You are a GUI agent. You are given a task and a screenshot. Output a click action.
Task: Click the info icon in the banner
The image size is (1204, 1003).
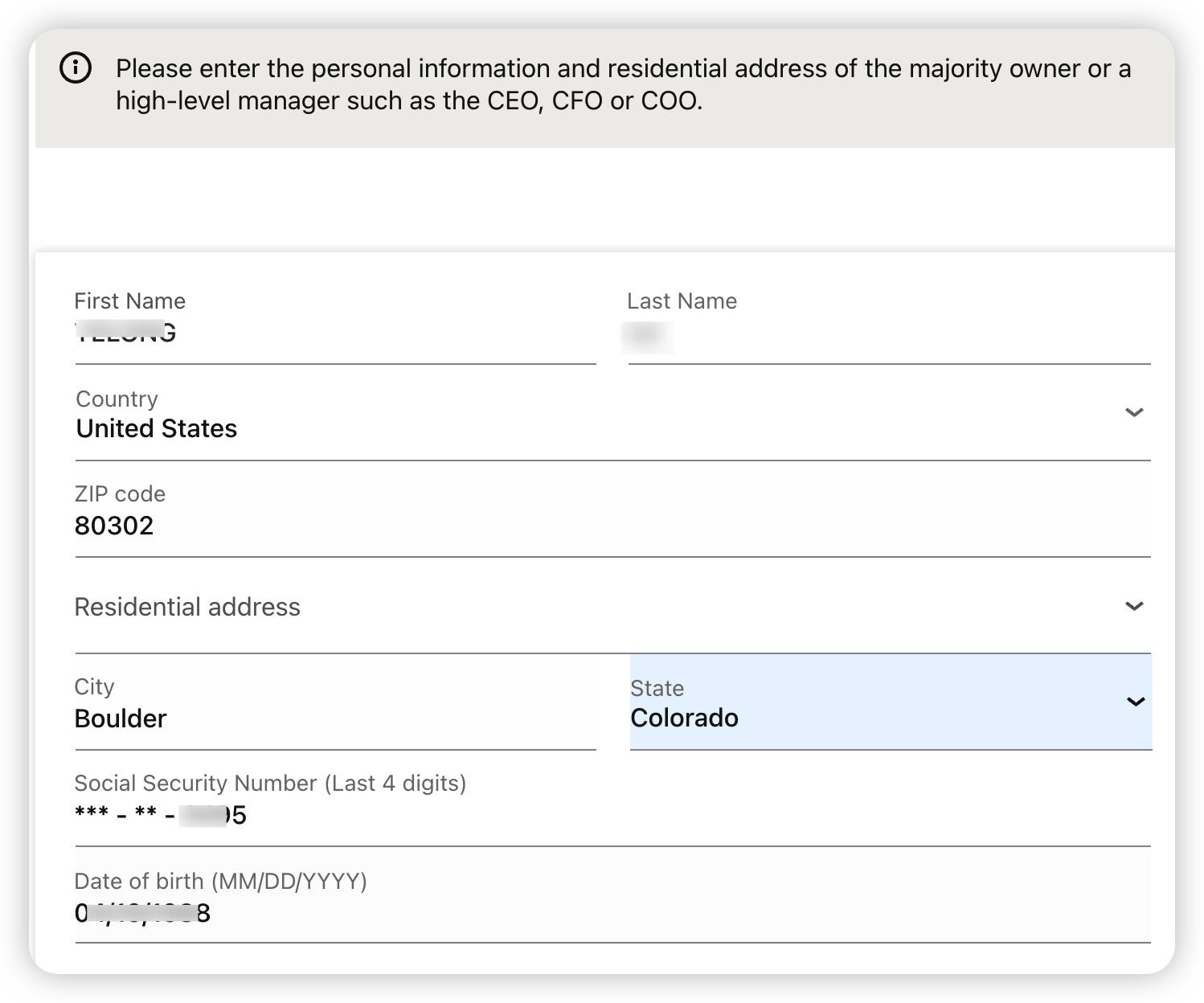[76, 68]
